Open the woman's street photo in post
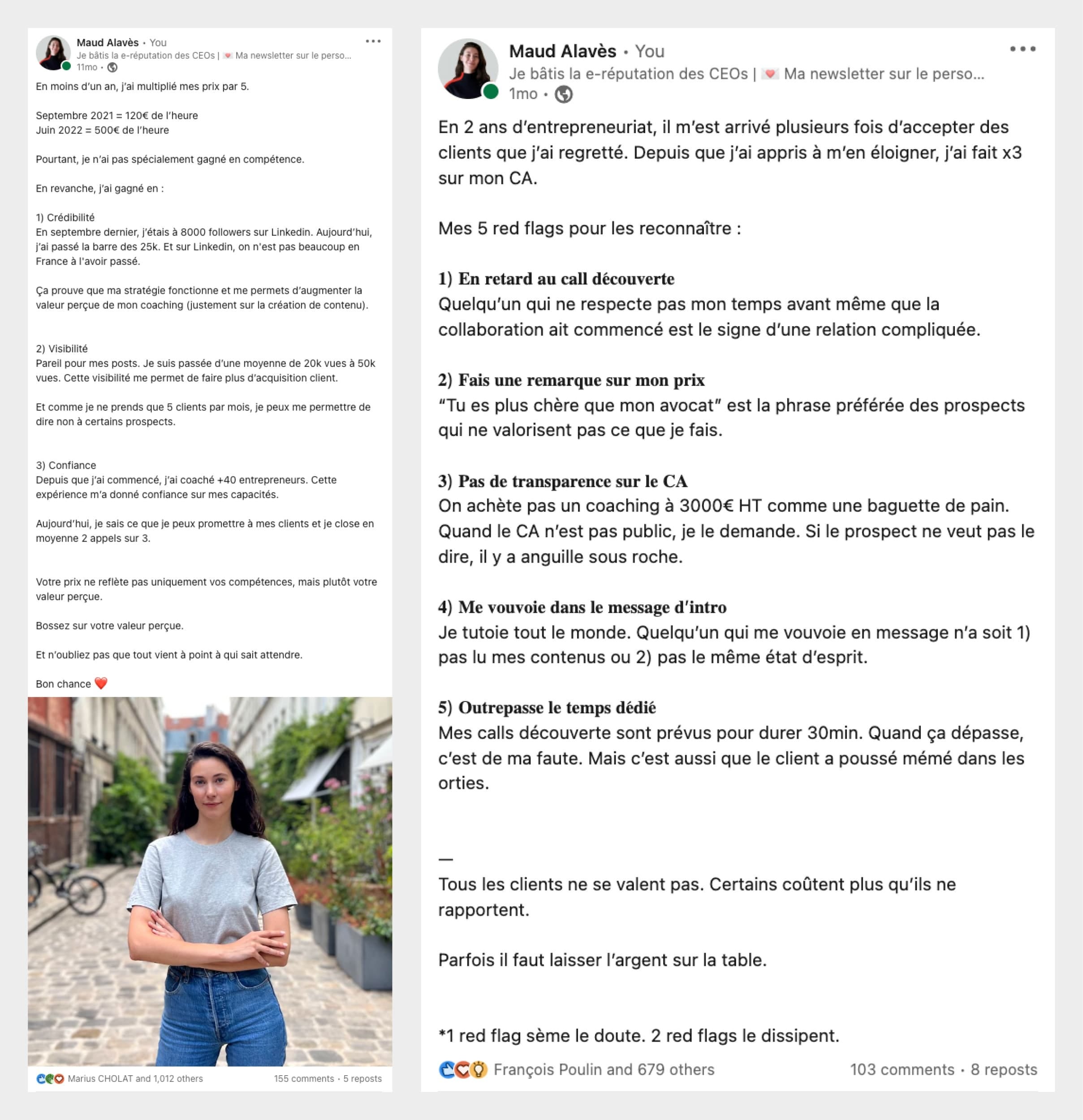This screenshot has height=1120, width=1083. [210, 881]
